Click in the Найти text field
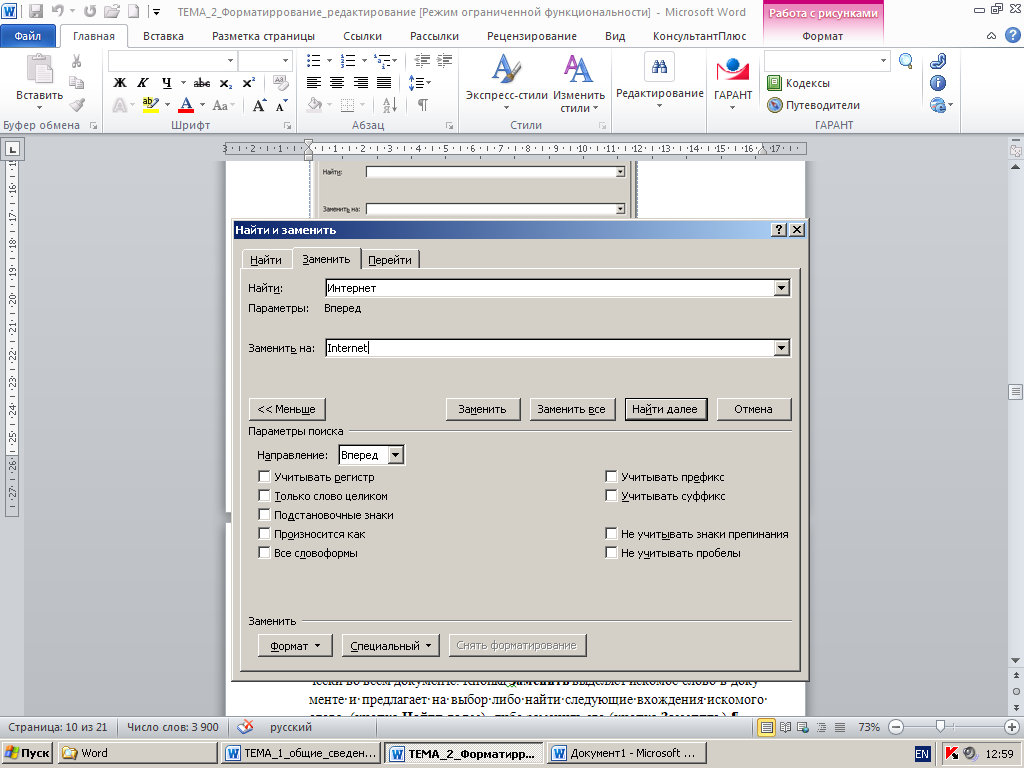Screen dimensions: 1024x768 pos(549,288)
